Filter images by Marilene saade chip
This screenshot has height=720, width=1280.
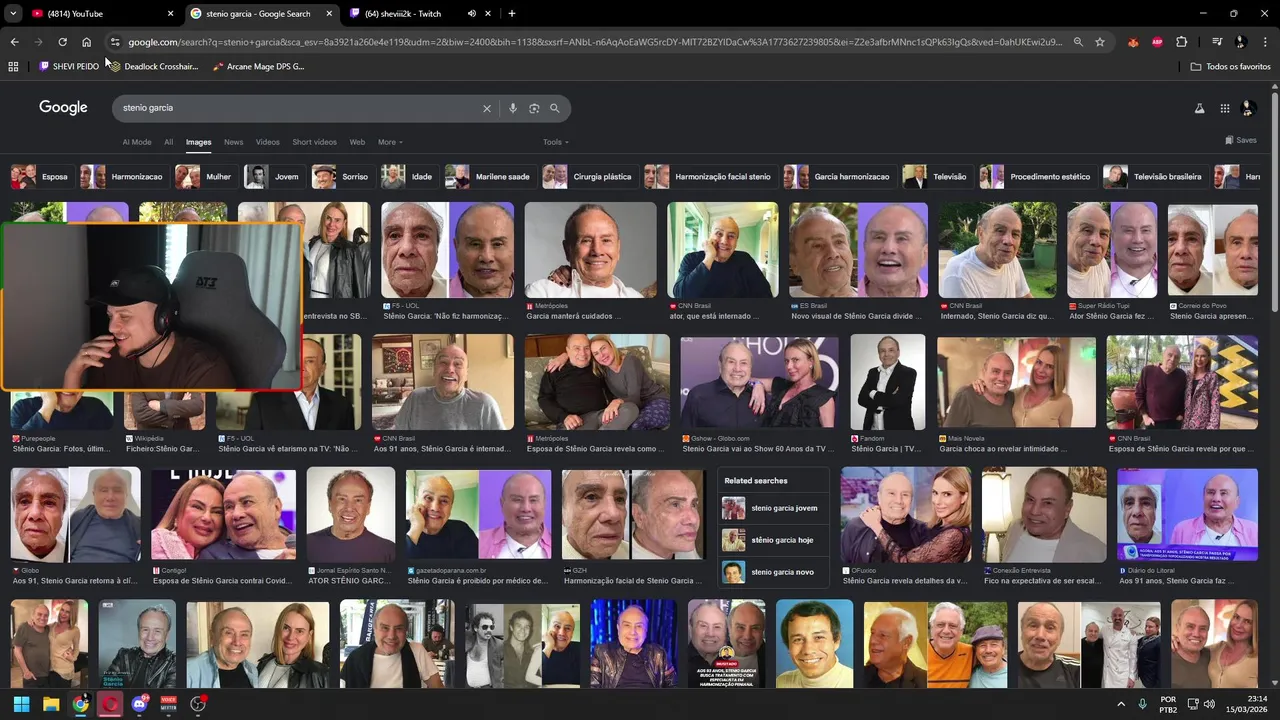489,177
